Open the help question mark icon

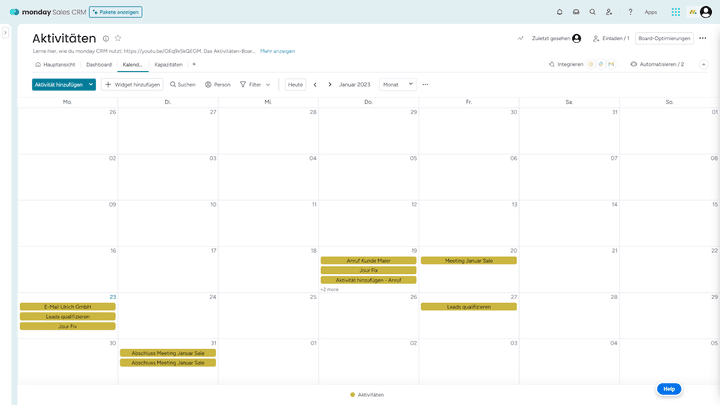click(630, 12)
